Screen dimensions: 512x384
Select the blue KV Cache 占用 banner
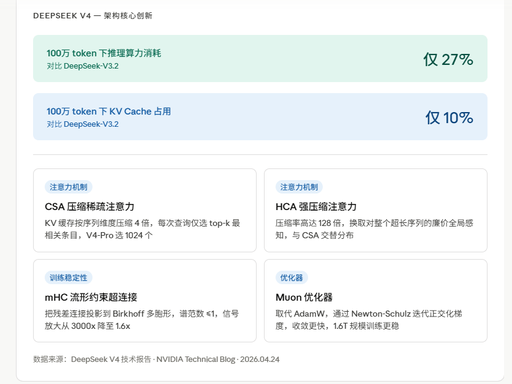(x=260, y=116)
